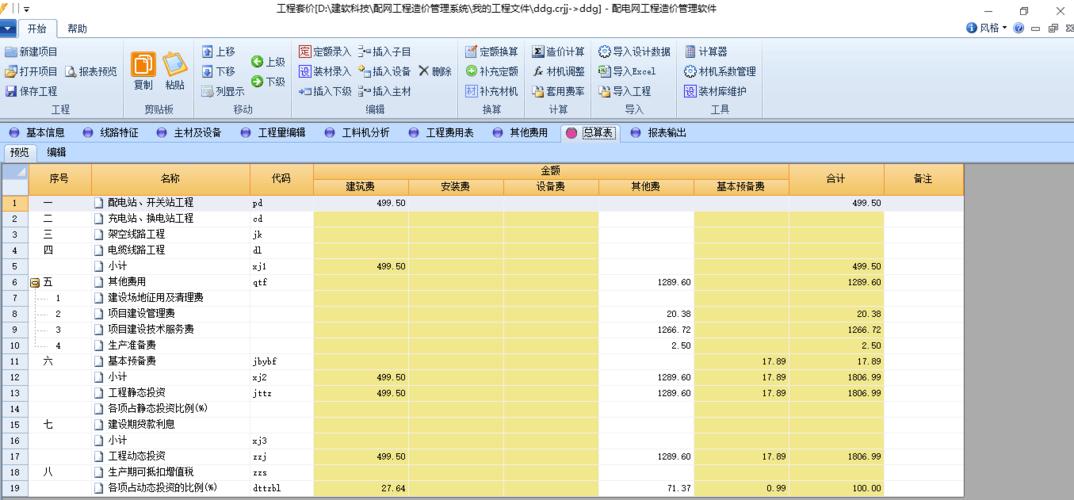Click the 粘贴 paste button
Viewport: 1074px width, 500px height.
[x=175, y=71]
